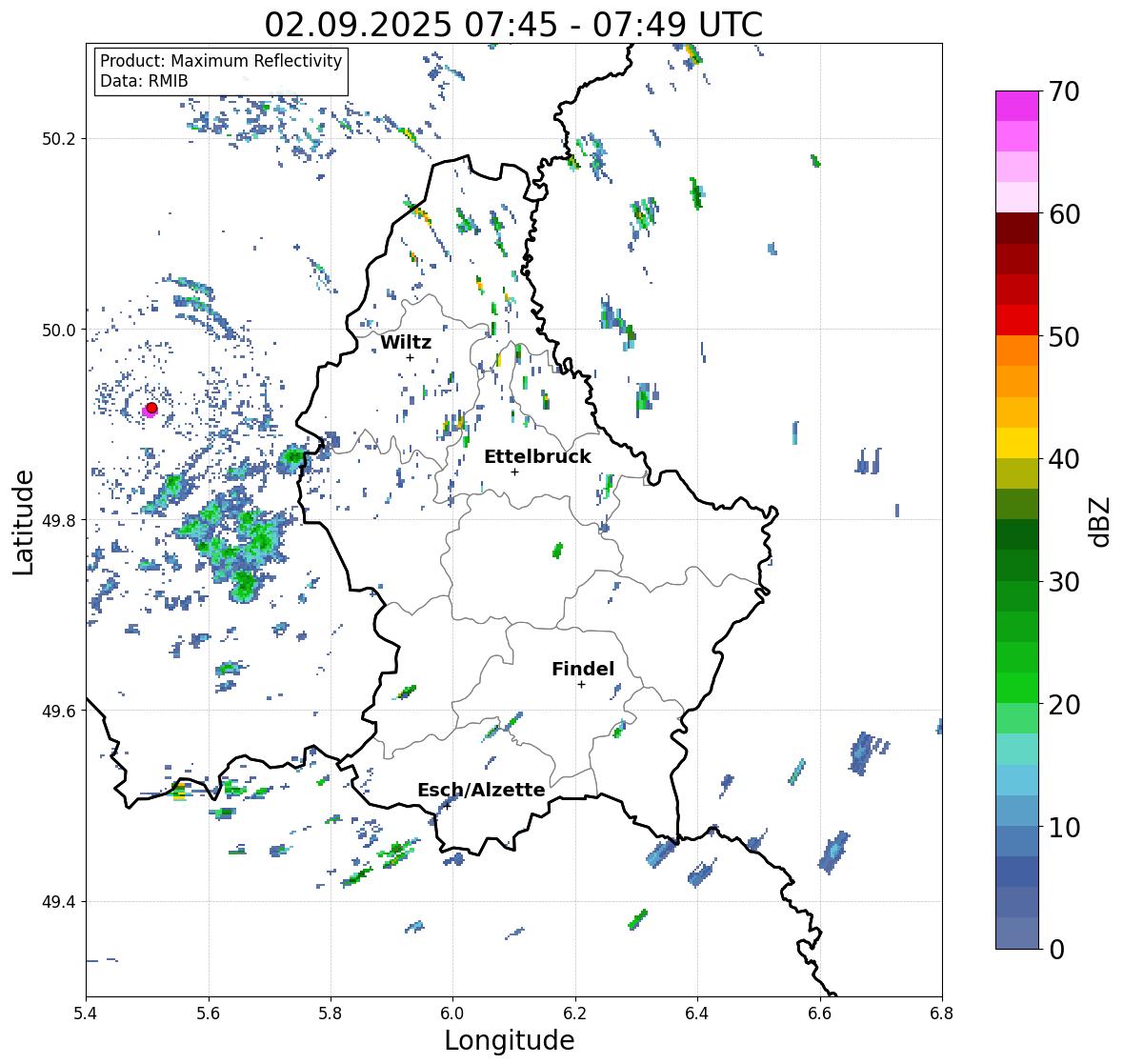The image size is (1123, 1064).
Task: Click the latitude tick label 49.6
Action: (59, 711)
